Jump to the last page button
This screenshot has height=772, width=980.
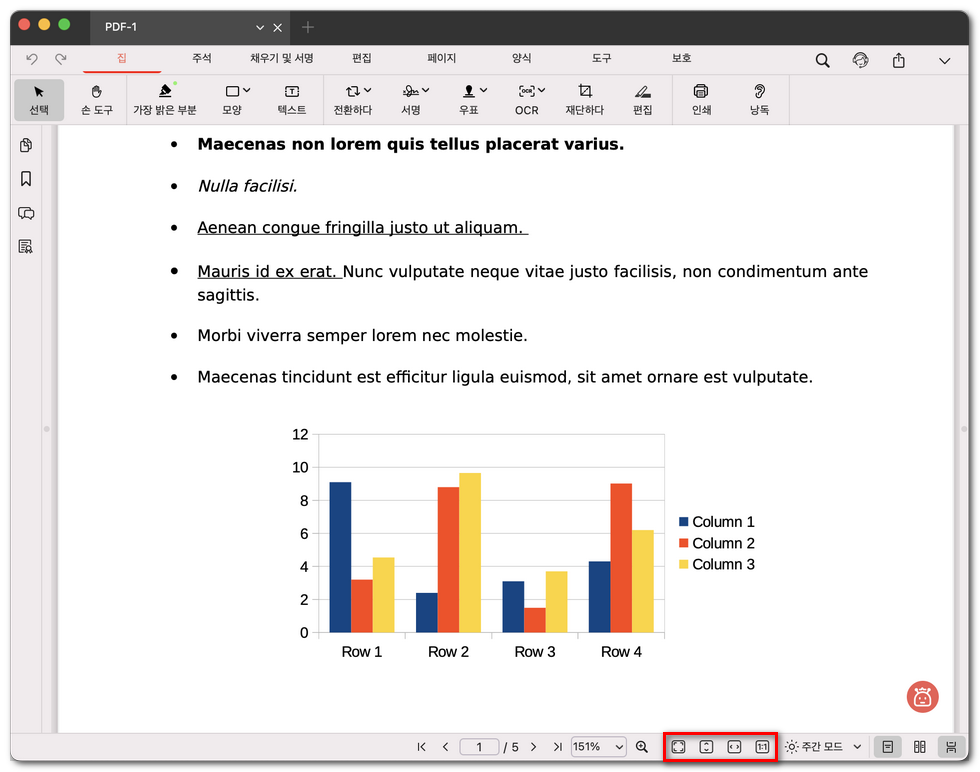pyautogui.click(x=557, y=747)
